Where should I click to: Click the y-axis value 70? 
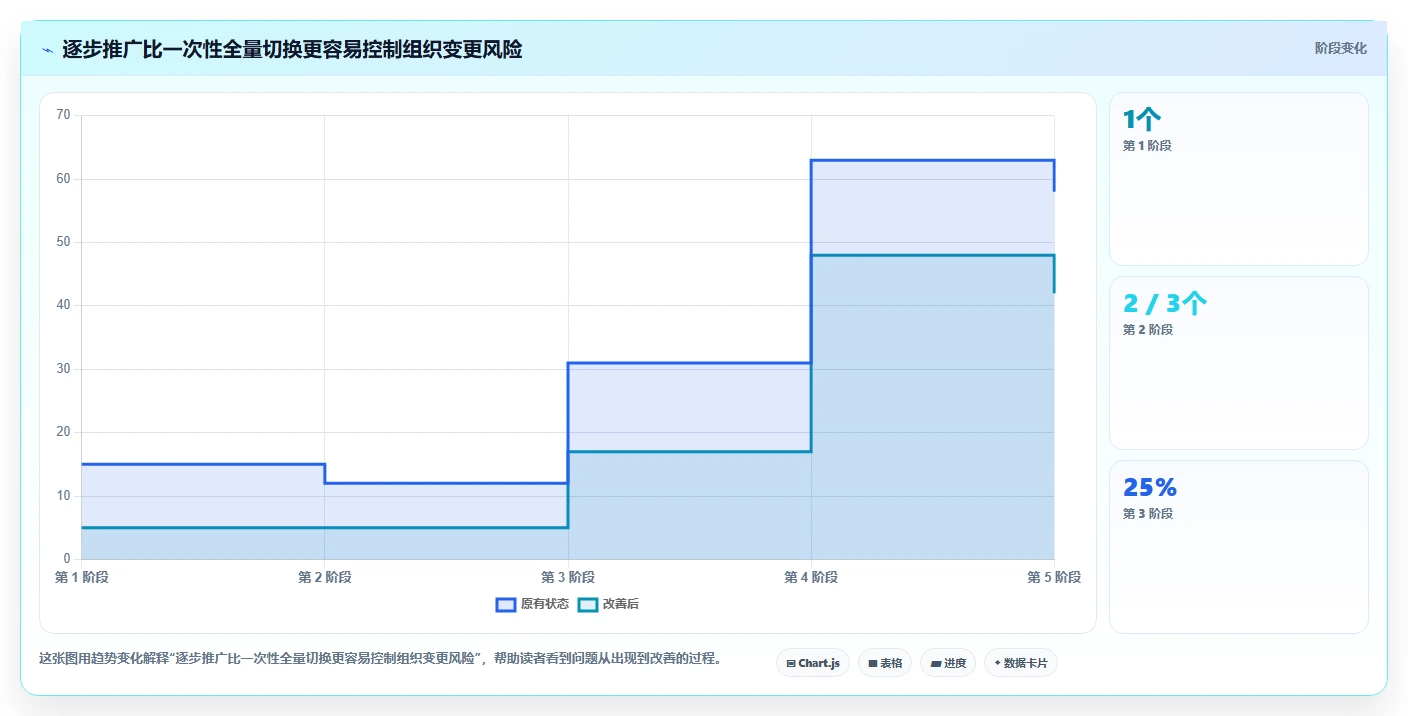pyautogui.click(x=64, y=115)
